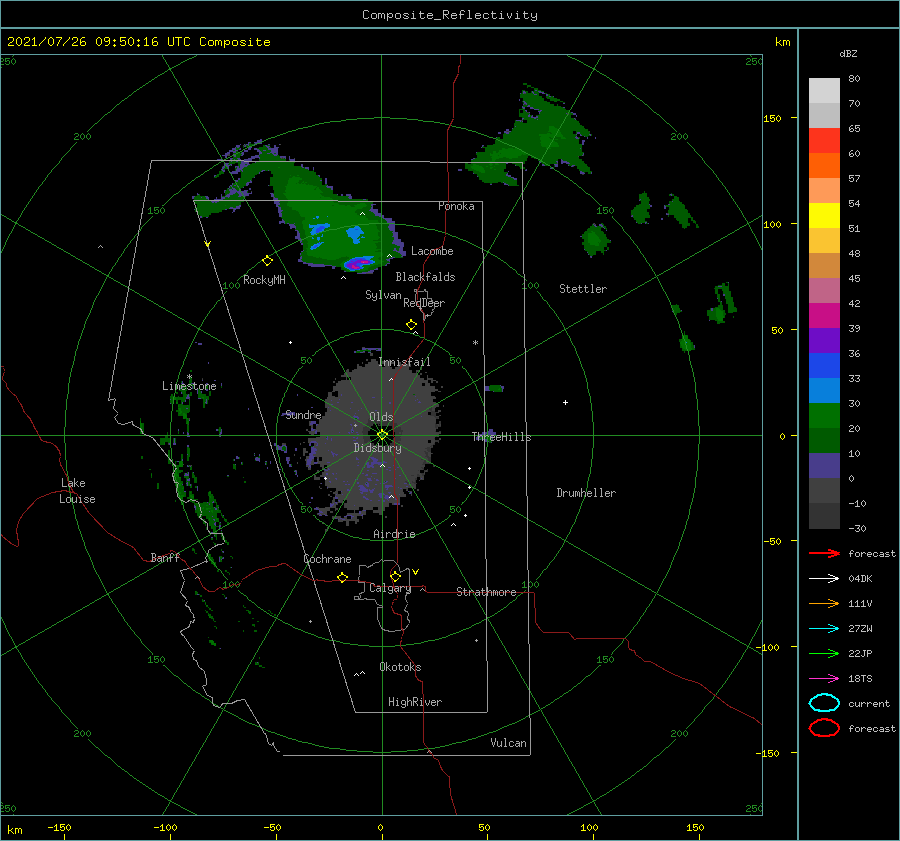Screen dimensions: 900x841
Task: Click the cyan current ellipse legend symbol
Action: pos(824,703)
